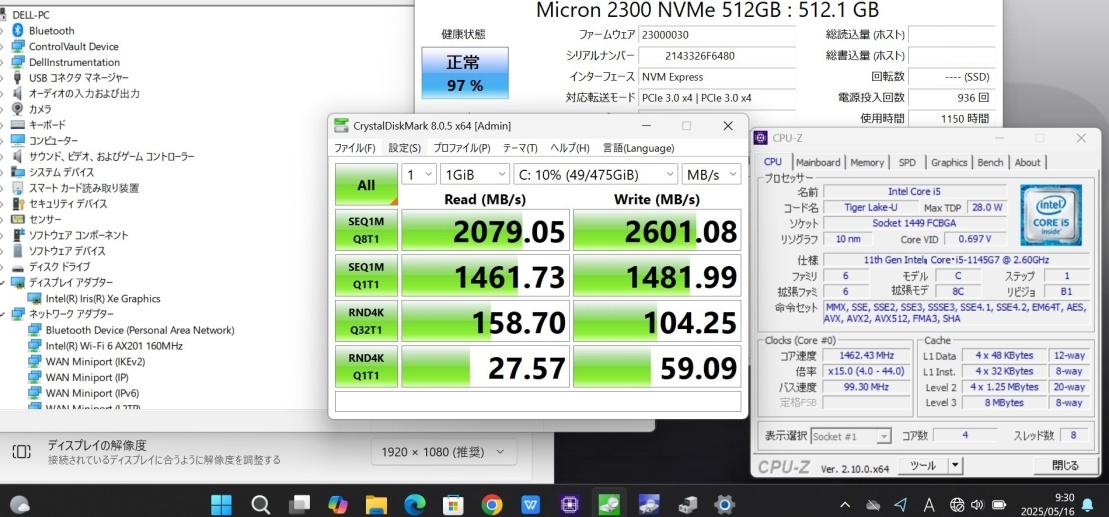Open the drive dropdown C: 10% (49/475GiB)

(596, 174)
